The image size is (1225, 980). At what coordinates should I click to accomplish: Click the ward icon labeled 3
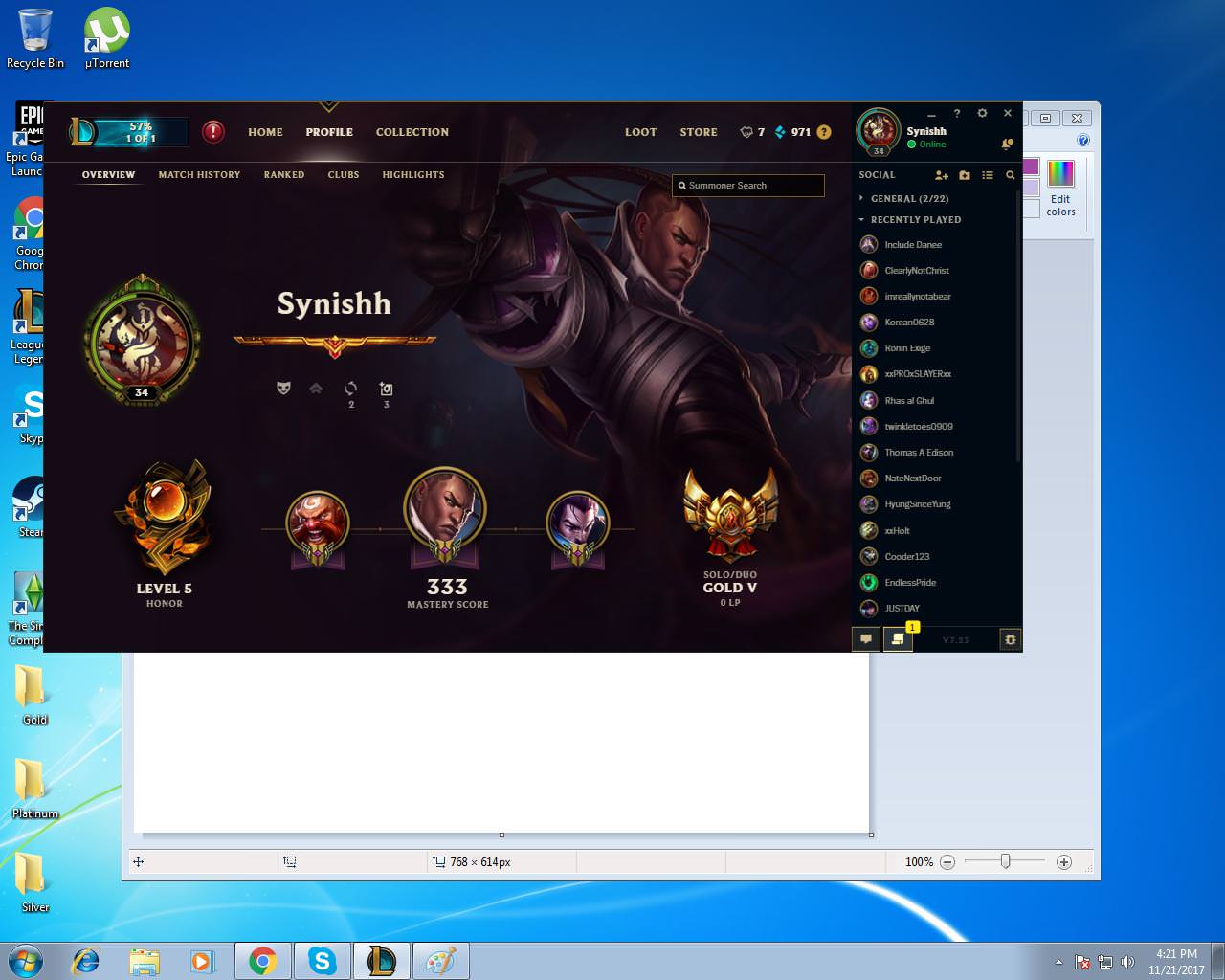pos(386,389)
